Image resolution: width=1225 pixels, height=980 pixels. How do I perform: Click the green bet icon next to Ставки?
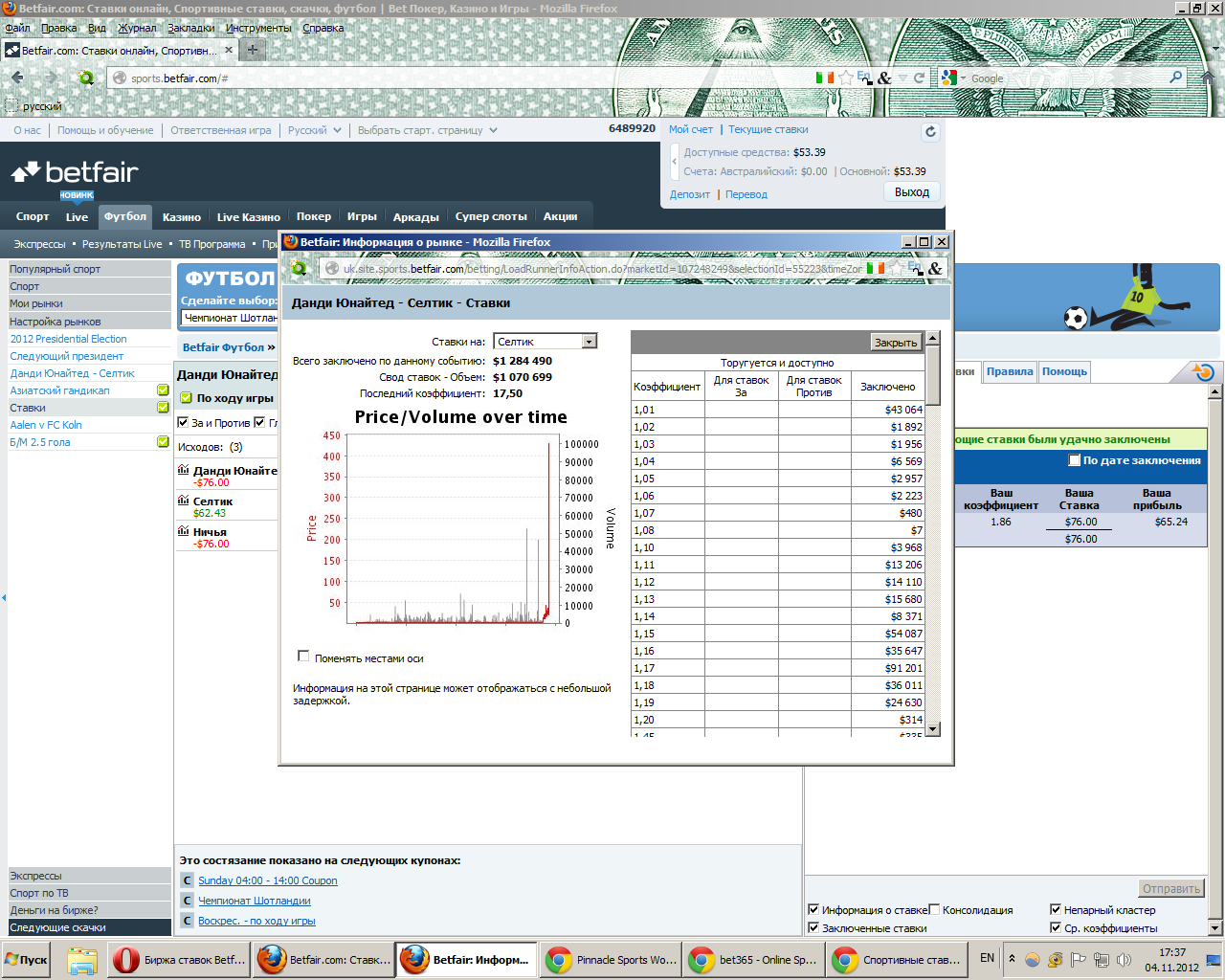pyautogui.click(x=163, y=408)
